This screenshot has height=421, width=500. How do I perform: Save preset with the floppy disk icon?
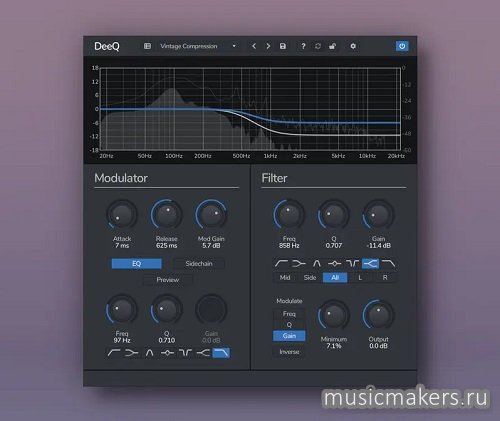283,46
